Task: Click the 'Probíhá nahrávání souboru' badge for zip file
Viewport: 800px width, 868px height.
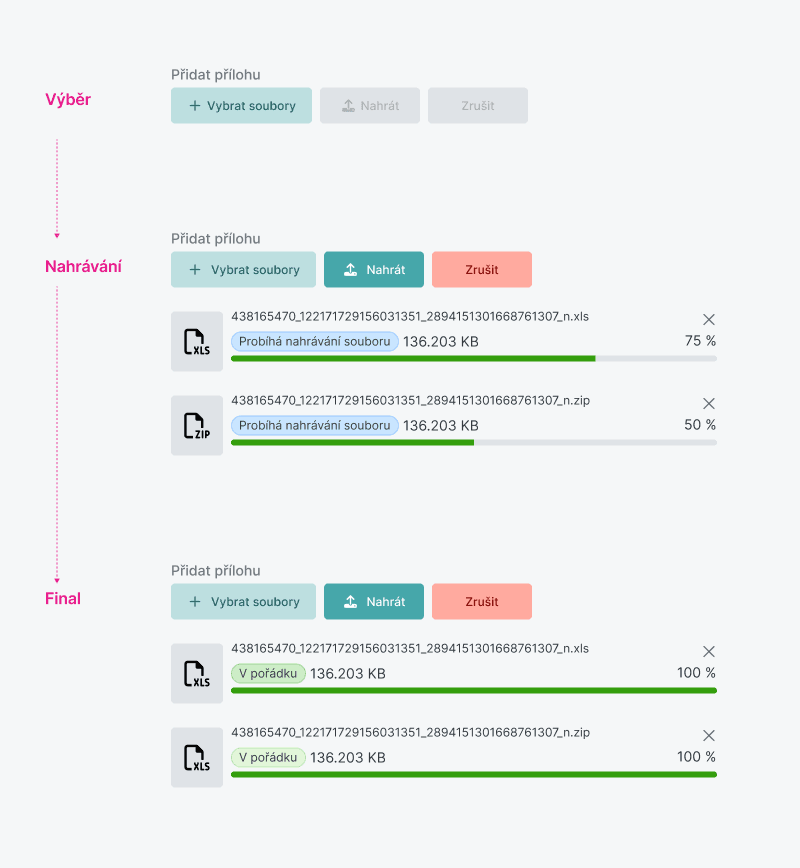Action: (x=314, y=425)
